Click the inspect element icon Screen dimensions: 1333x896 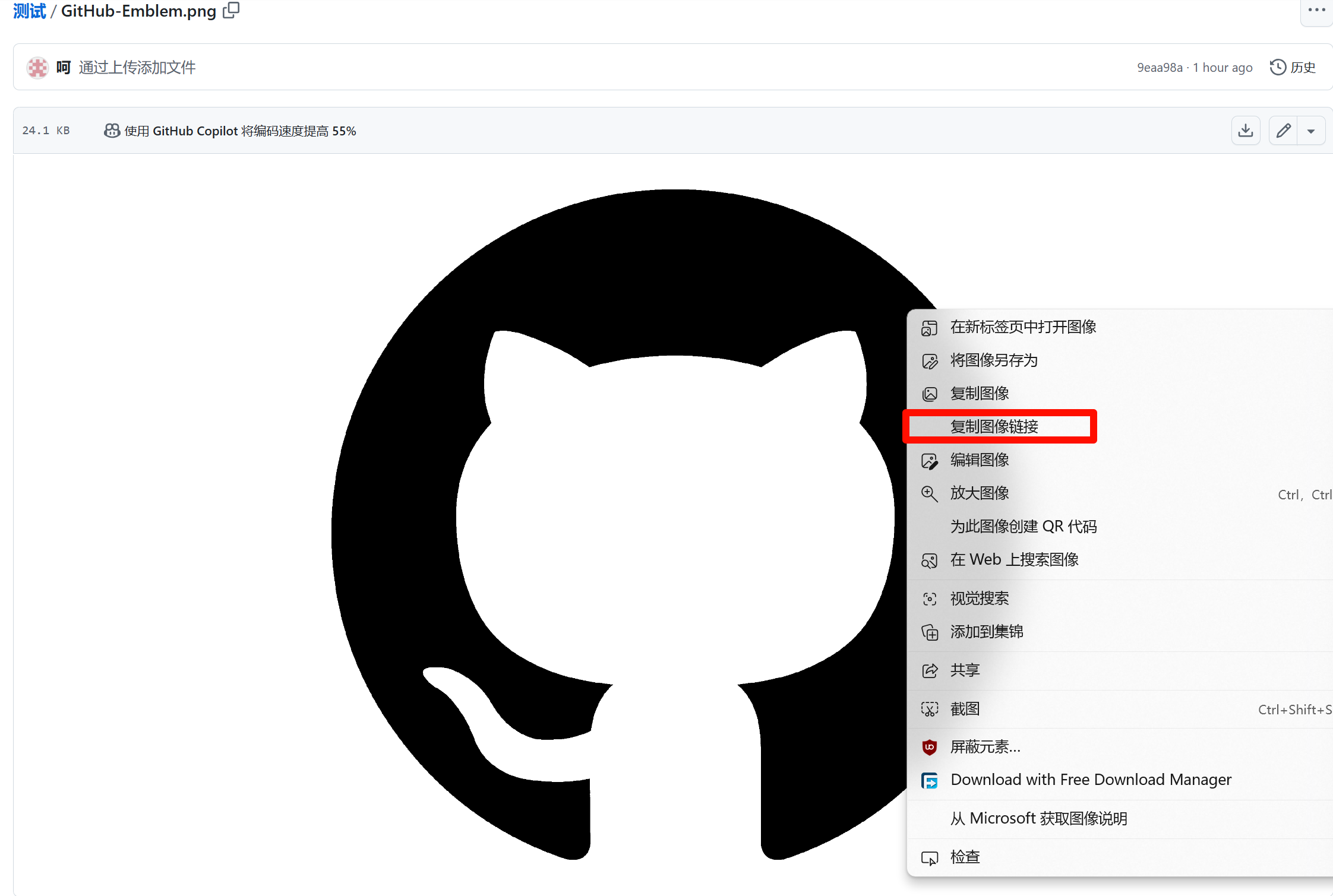(929, 858)
